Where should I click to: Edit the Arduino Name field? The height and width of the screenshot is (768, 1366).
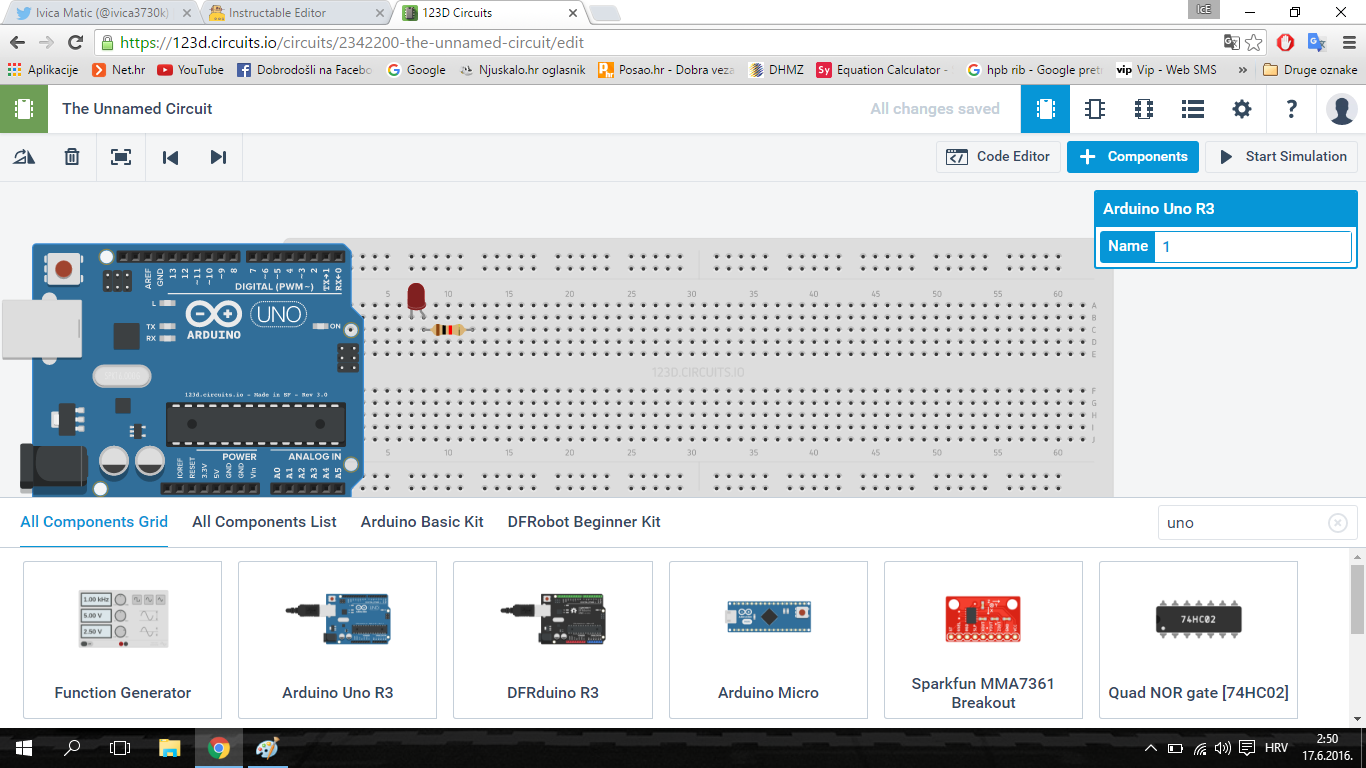point(1252,246)
